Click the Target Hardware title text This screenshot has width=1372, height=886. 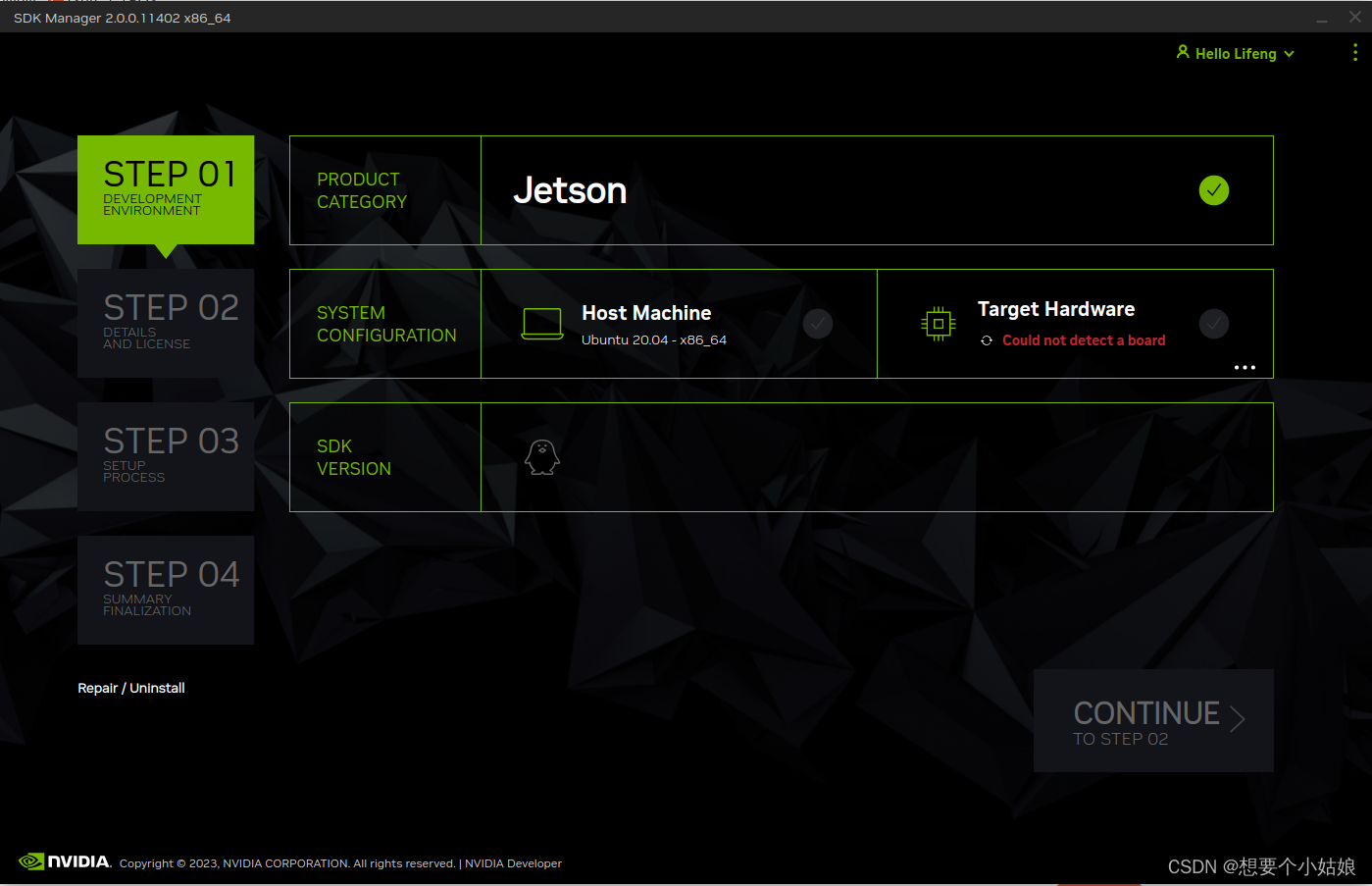point(1056,309)
